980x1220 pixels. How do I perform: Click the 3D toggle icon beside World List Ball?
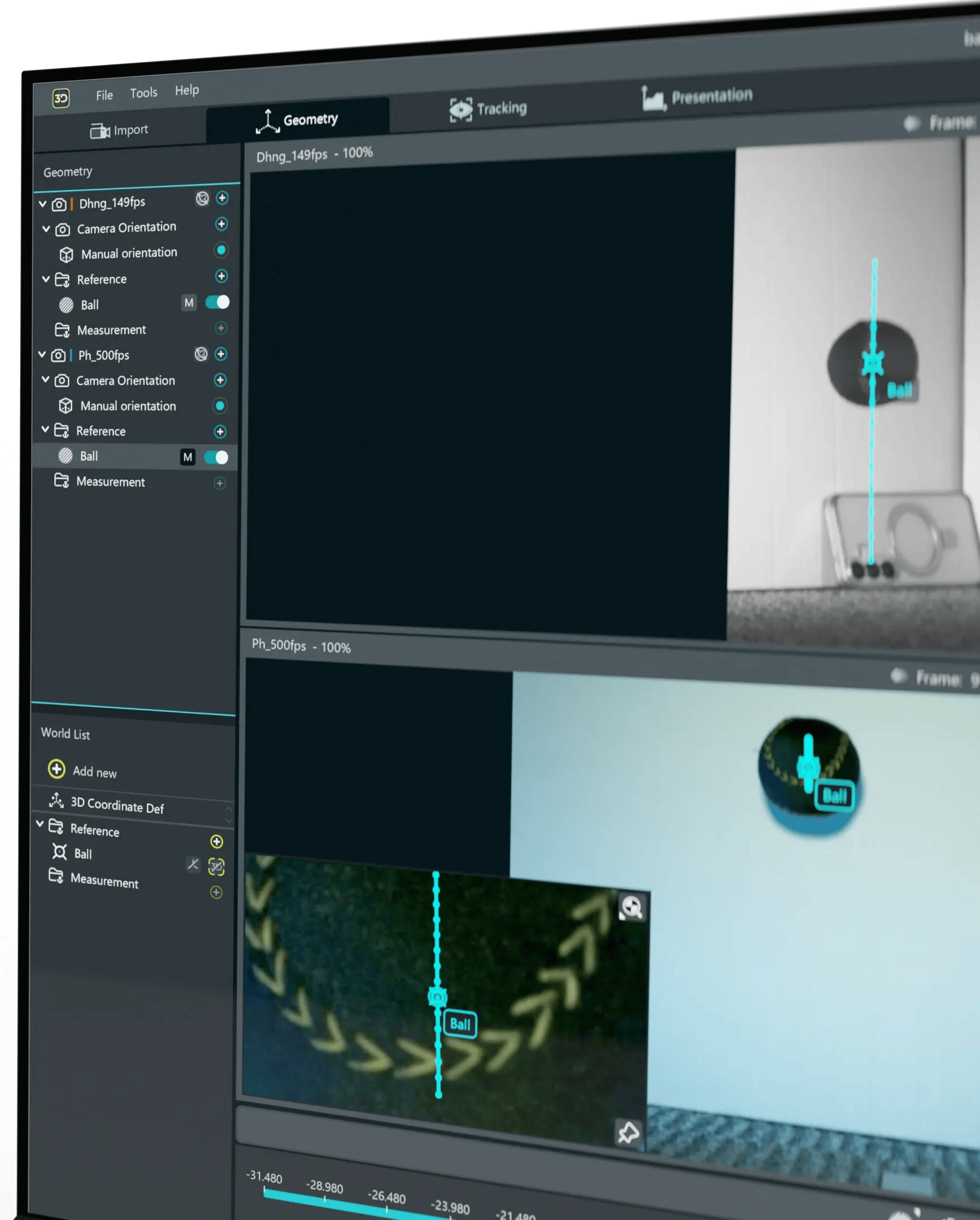(x=217, y=867)
